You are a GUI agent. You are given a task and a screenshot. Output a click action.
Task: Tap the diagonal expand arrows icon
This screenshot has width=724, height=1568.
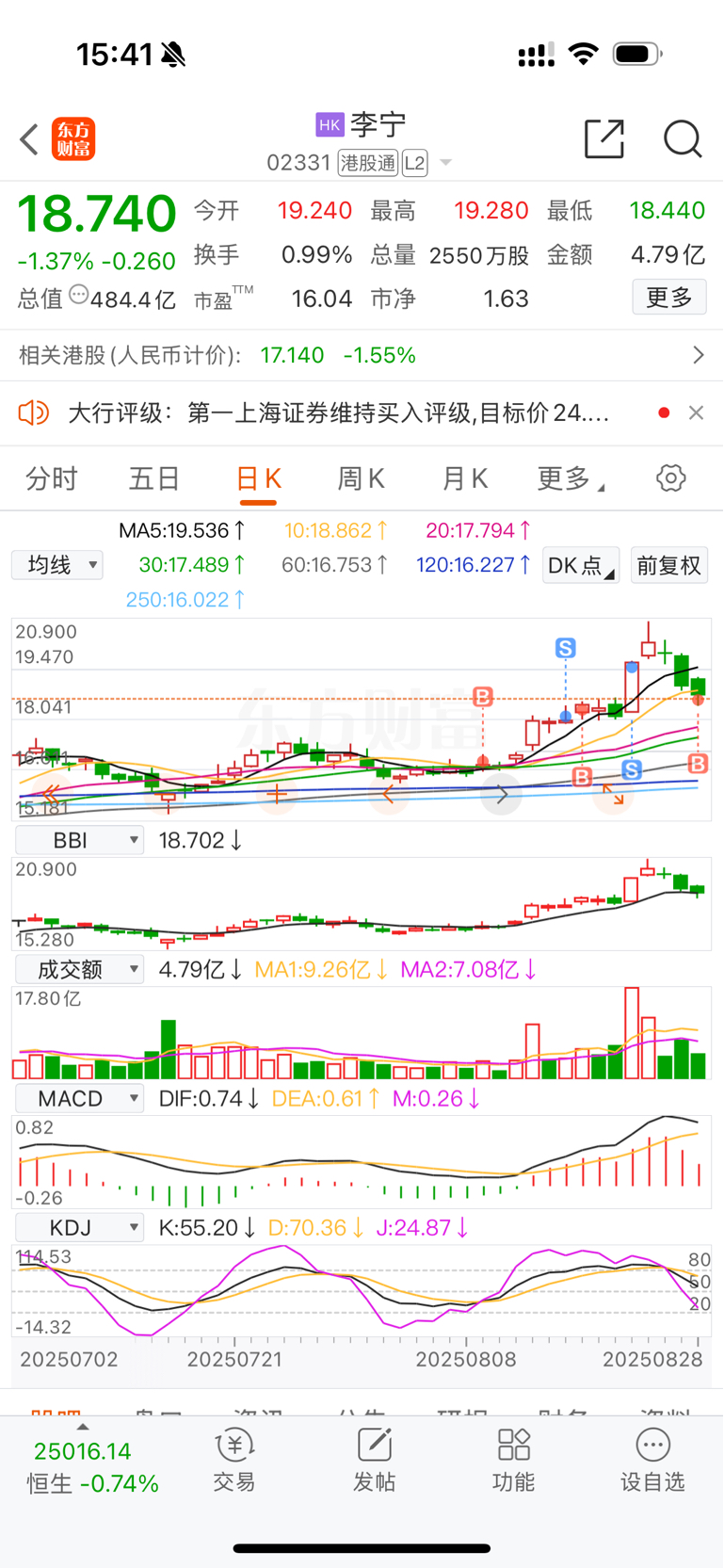613,795
